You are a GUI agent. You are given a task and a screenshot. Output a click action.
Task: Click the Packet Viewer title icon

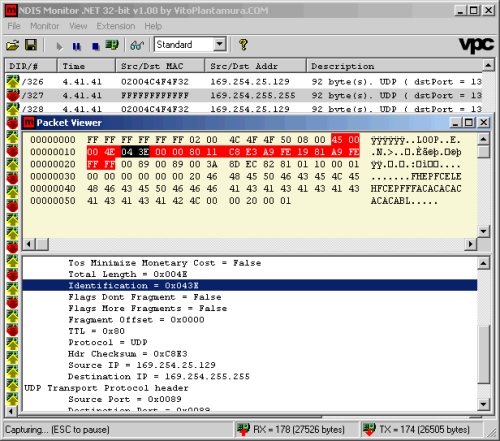click(x=29, y=123)
